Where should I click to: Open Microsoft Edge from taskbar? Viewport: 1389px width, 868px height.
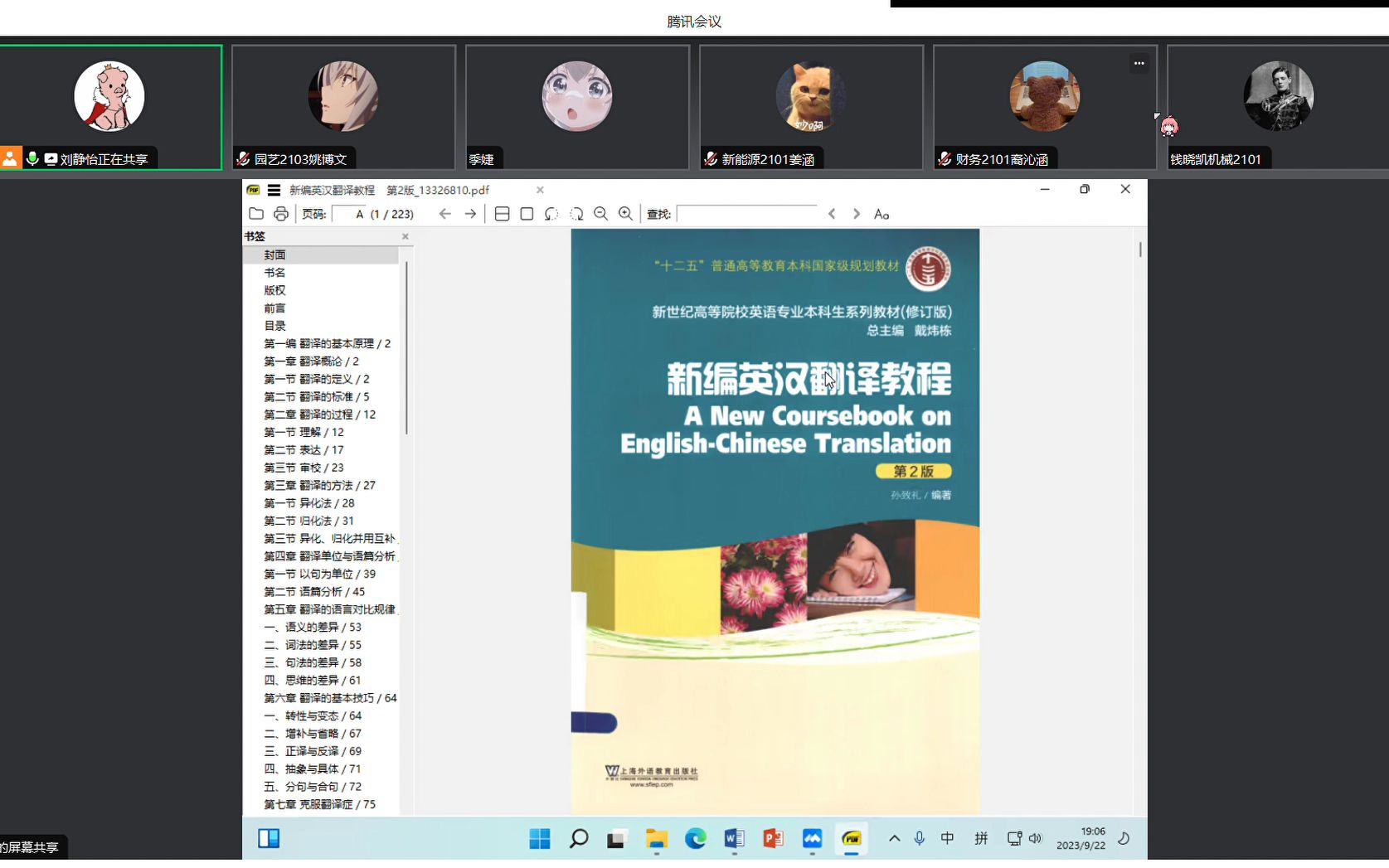(x=695, y=839)
